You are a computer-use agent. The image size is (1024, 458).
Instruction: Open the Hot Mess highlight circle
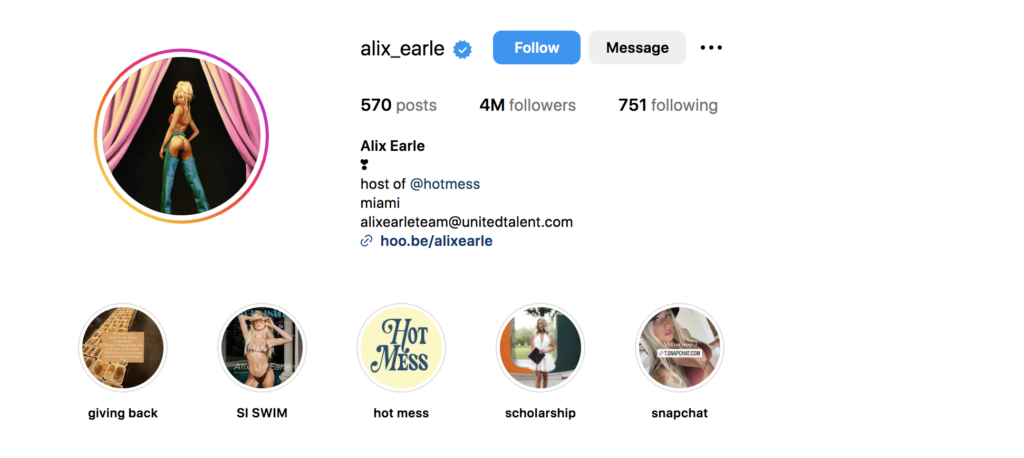click(401, 347)
